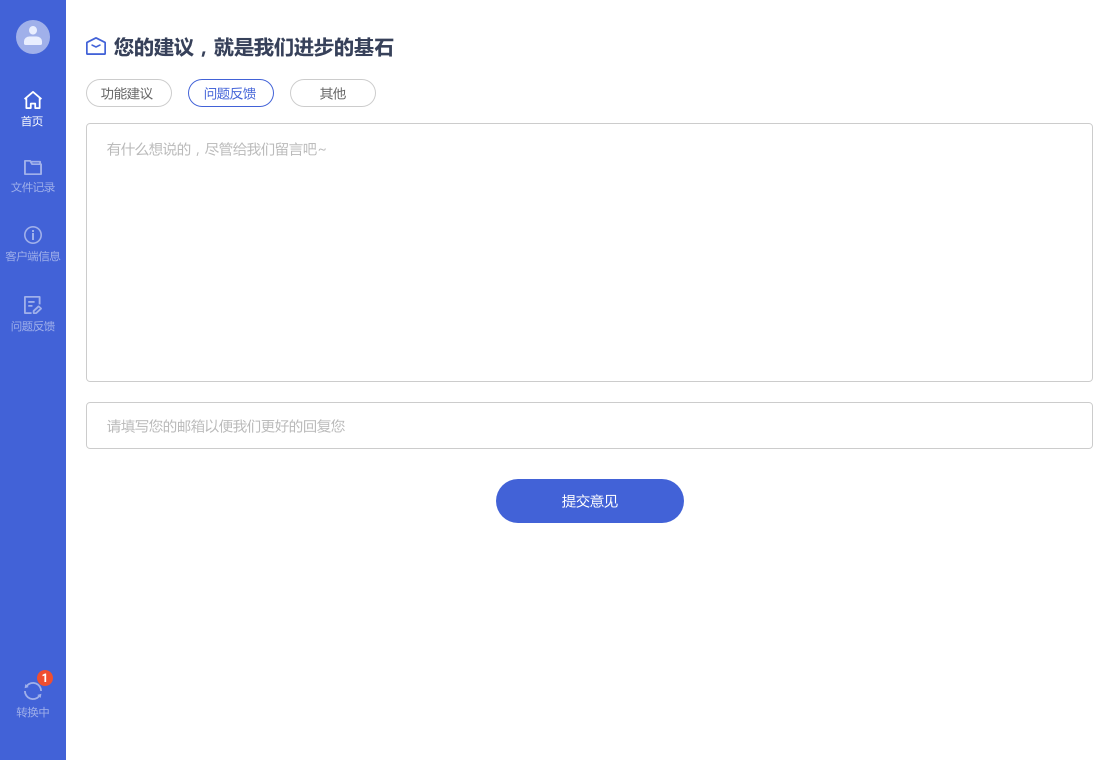Image resolution: width=1120 pixels, height=760 pixels.
Task: Click the circular arrows converting icon
Action: (x=33, y=691)
